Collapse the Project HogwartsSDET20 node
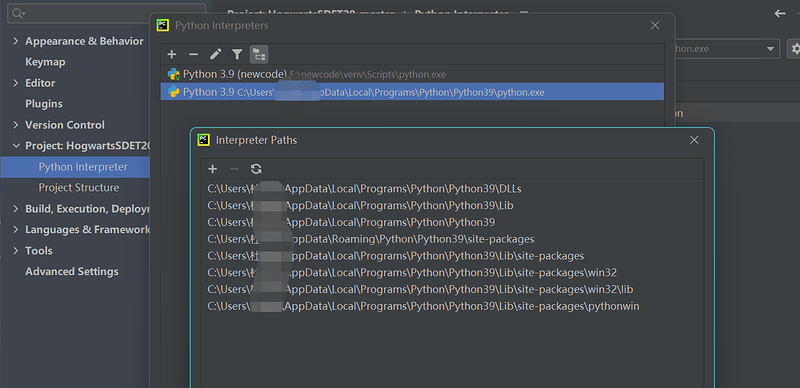The width and height of the screenshot is (800, 388). 16,146
